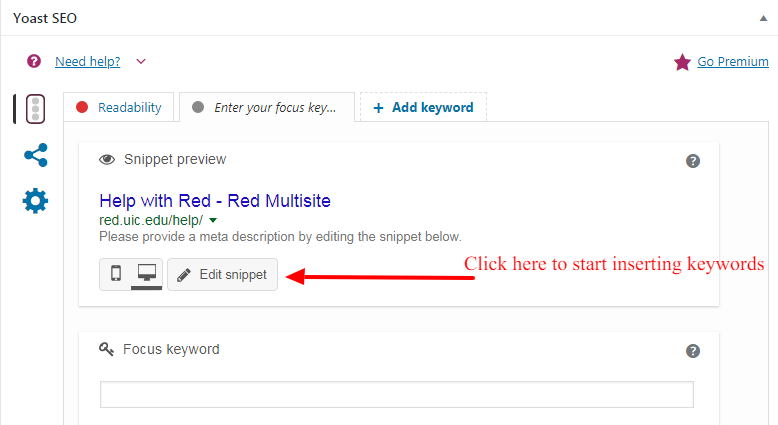Open the advanced settings gear icon

click(x=35, y=201)
